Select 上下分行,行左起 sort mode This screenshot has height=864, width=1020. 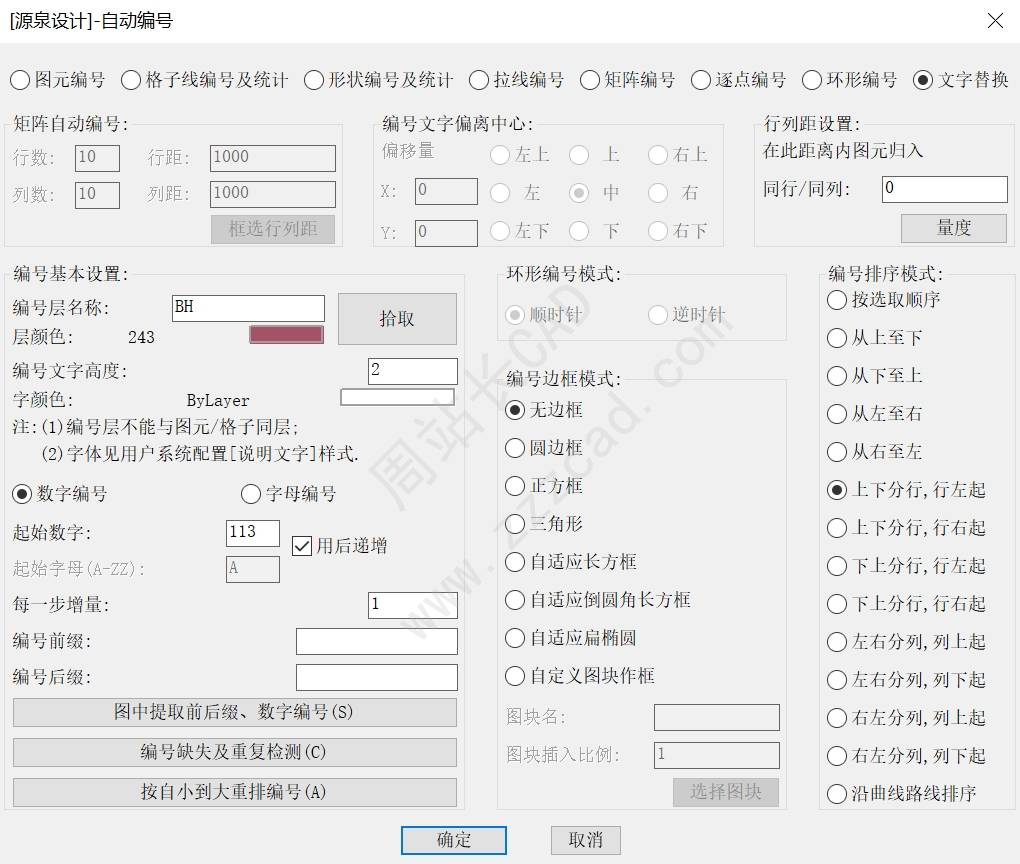point(906,490)
